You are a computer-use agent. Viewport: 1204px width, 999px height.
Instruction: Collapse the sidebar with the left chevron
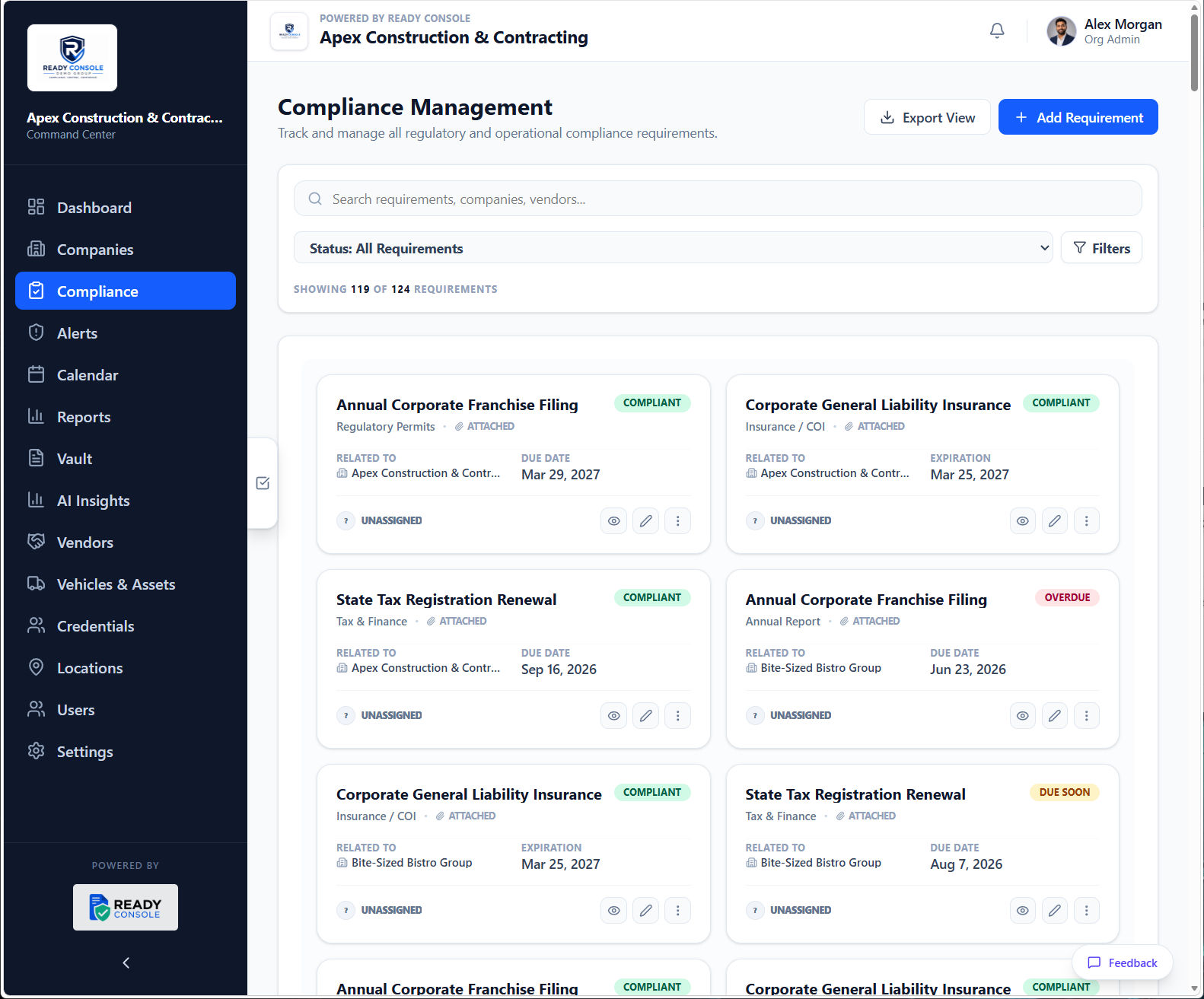(x=126, y=962)
